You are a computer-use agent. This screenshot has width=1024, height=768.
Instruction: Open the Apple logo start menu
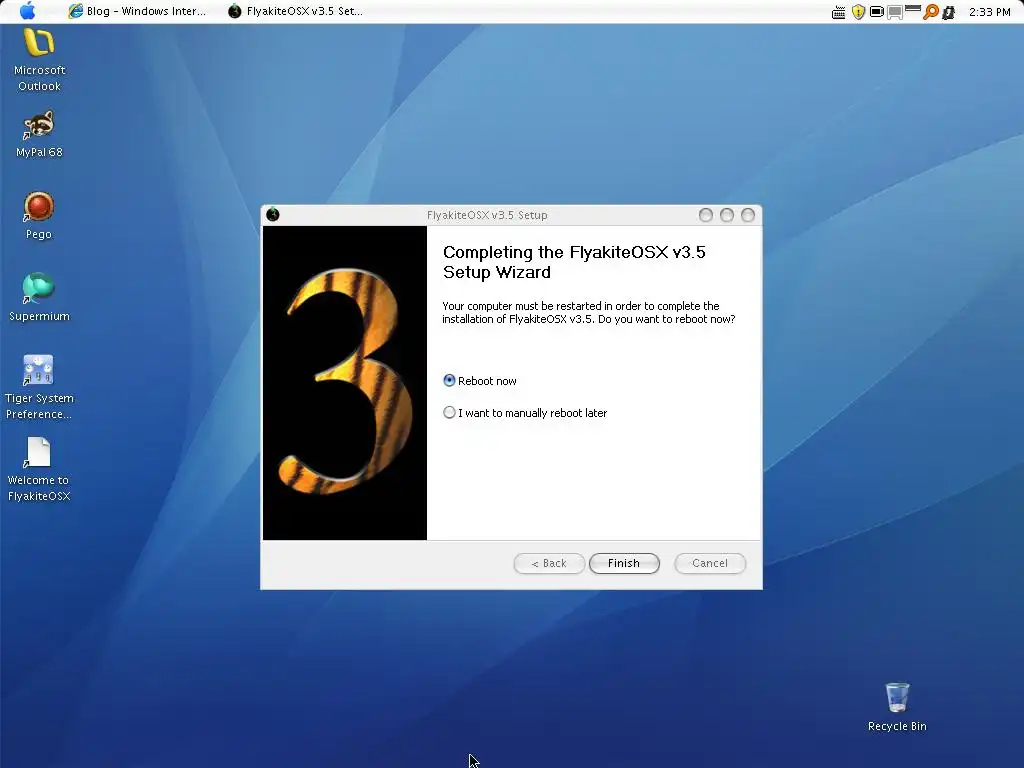click(27, 11)
